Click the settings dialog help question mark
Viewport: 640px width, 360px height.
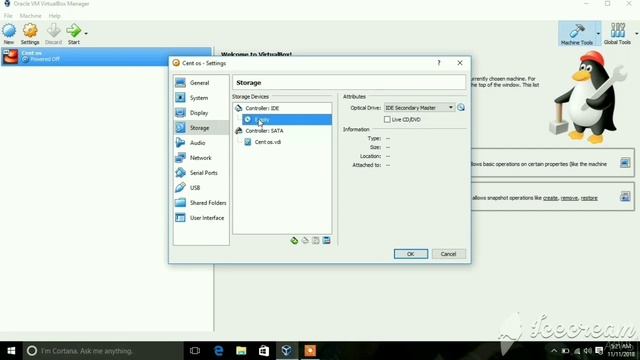click(439, 63)
